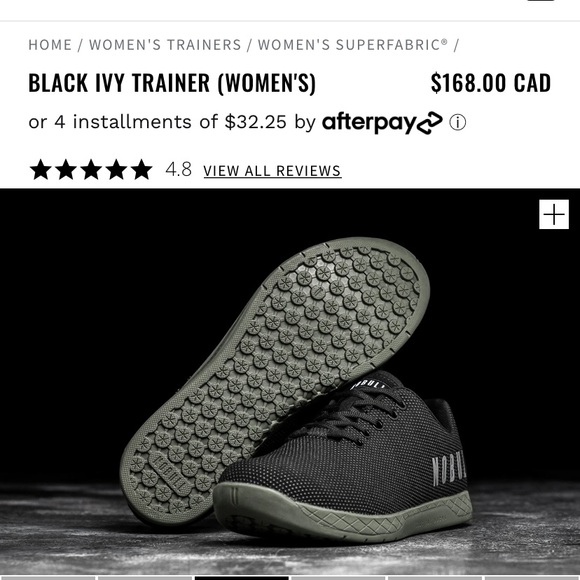Select the second gallery slide indicator
Viewport: 580px width, 580px height.
pyautogui.click(x=145, y=578)
